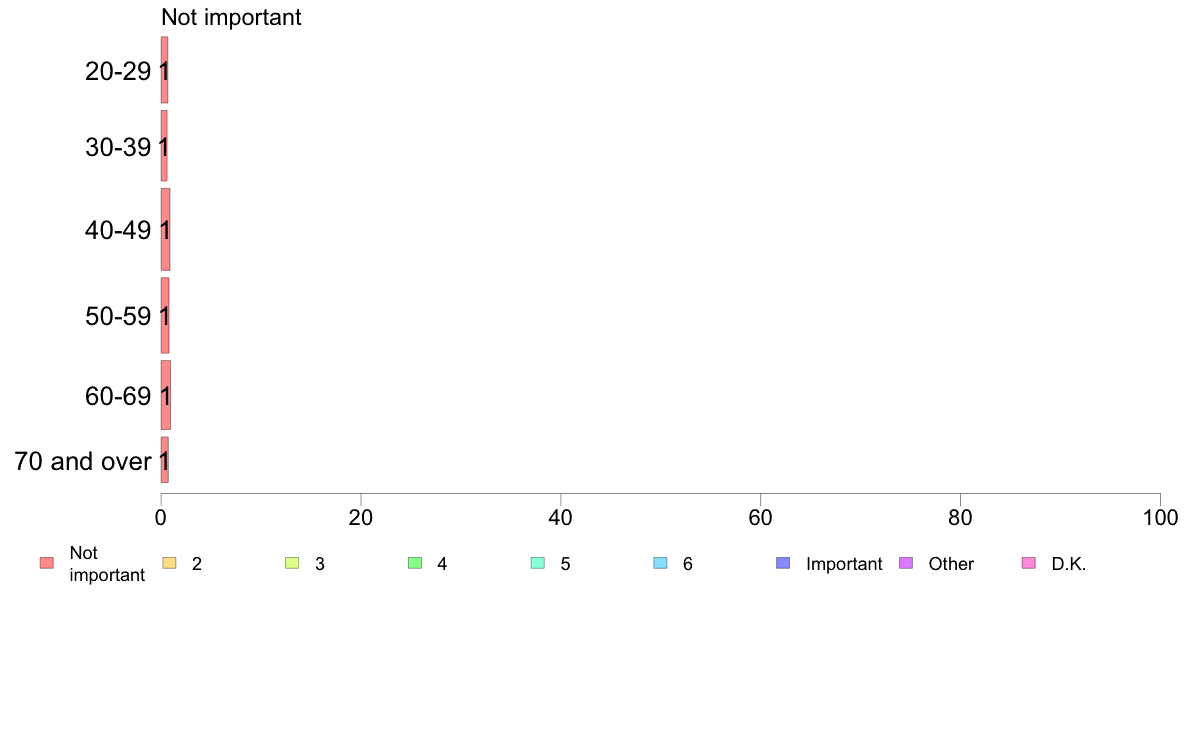Click the 70 and over row label
The image size is (1188, 736).
(x=83, y=461)
